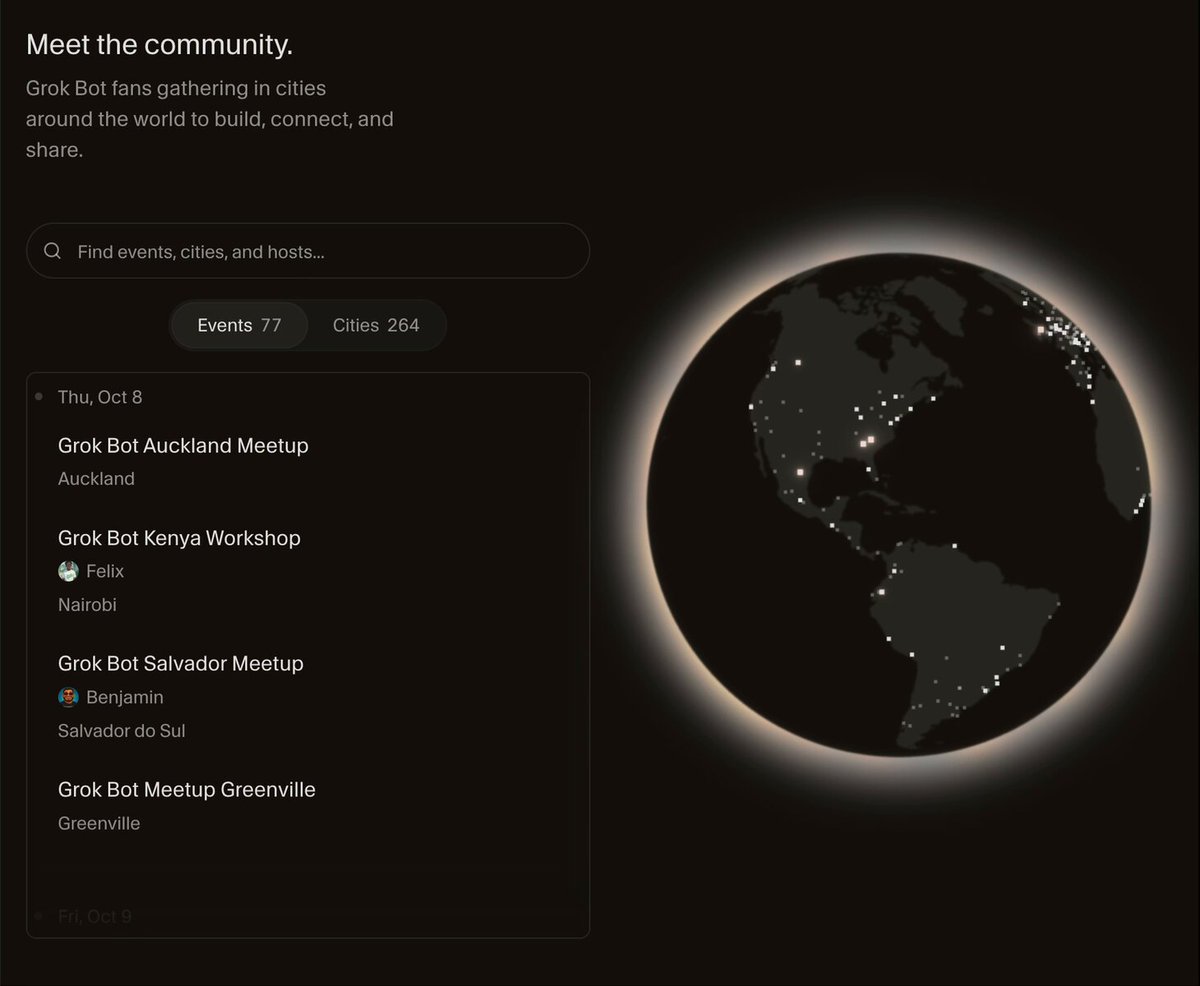Viewport: 1200px width, 986px height.
Task: Open Grok Bot Auckland Meetup event
Action: (x=183, y=445)
